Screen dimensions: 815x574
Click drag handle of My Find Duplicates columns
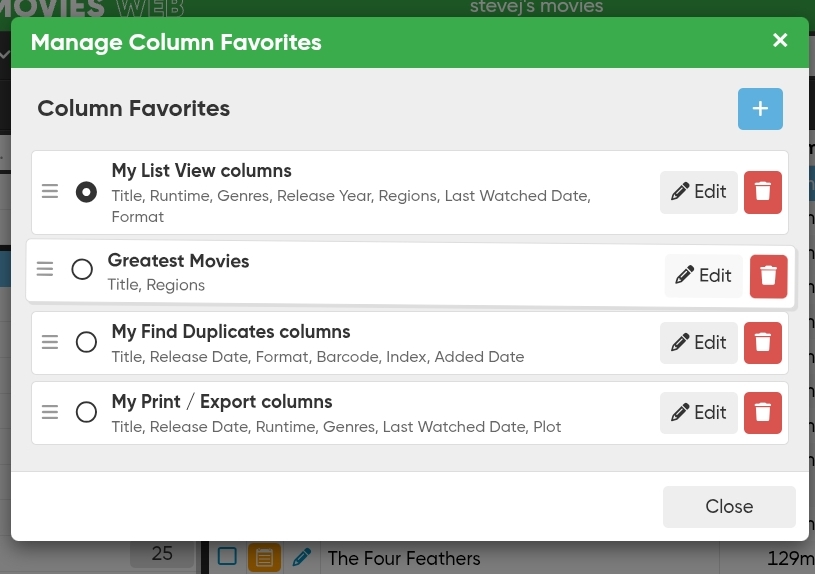pyautogui.click(x=50, y=343)
